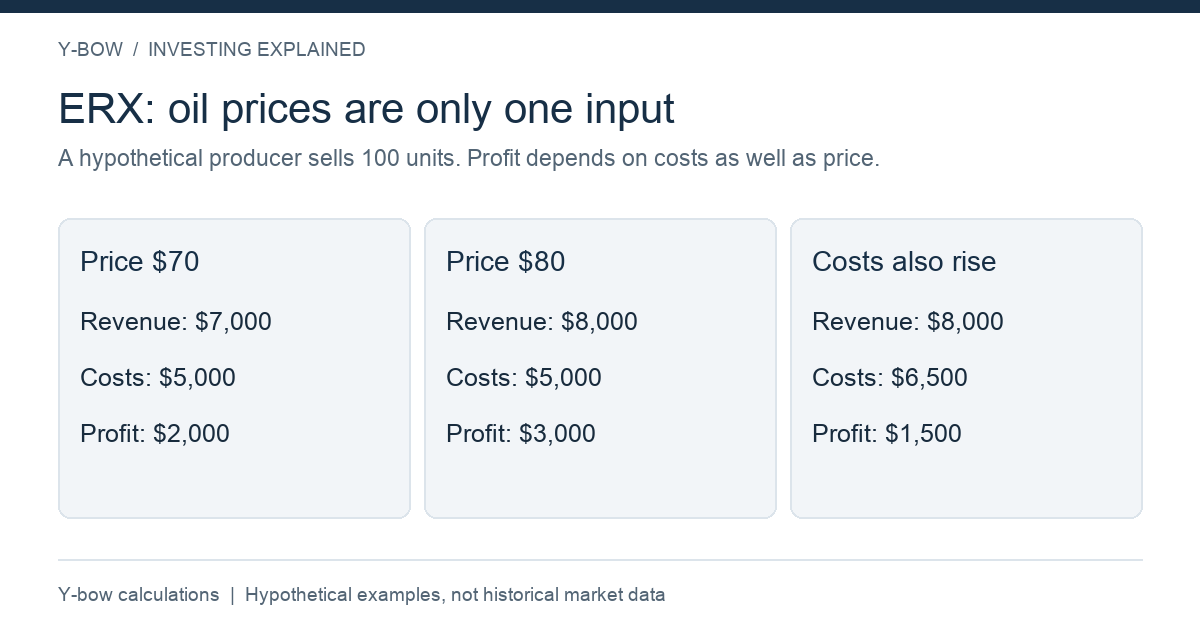Select the 'Price $80' card heading
The image size is (1200, 630).
(x=506, y=262)
